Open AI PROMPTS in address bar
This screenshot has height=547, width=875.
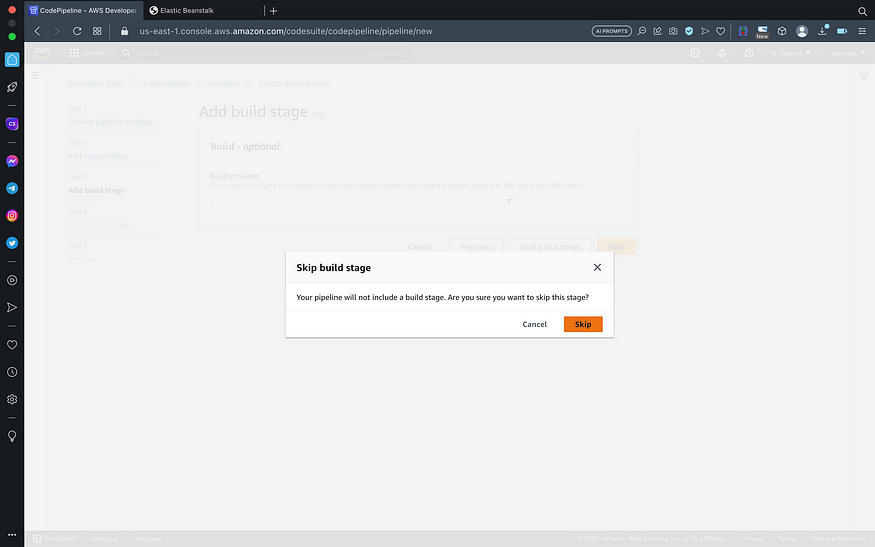point(612,31)
